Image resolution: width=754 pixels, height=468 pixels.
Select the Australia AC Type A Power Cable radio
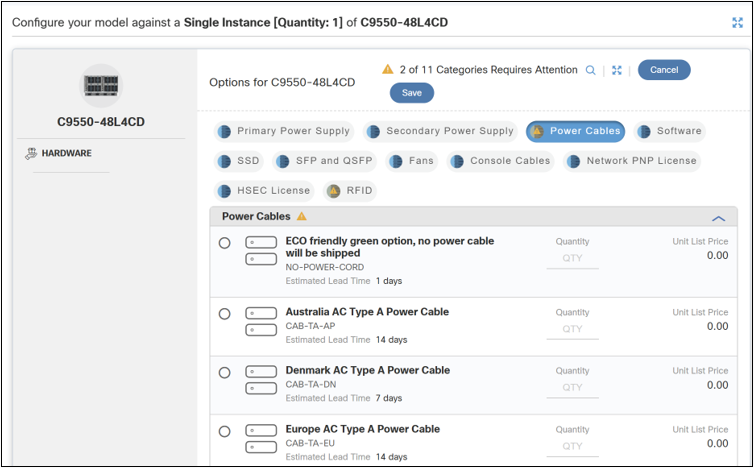[225, 314]
